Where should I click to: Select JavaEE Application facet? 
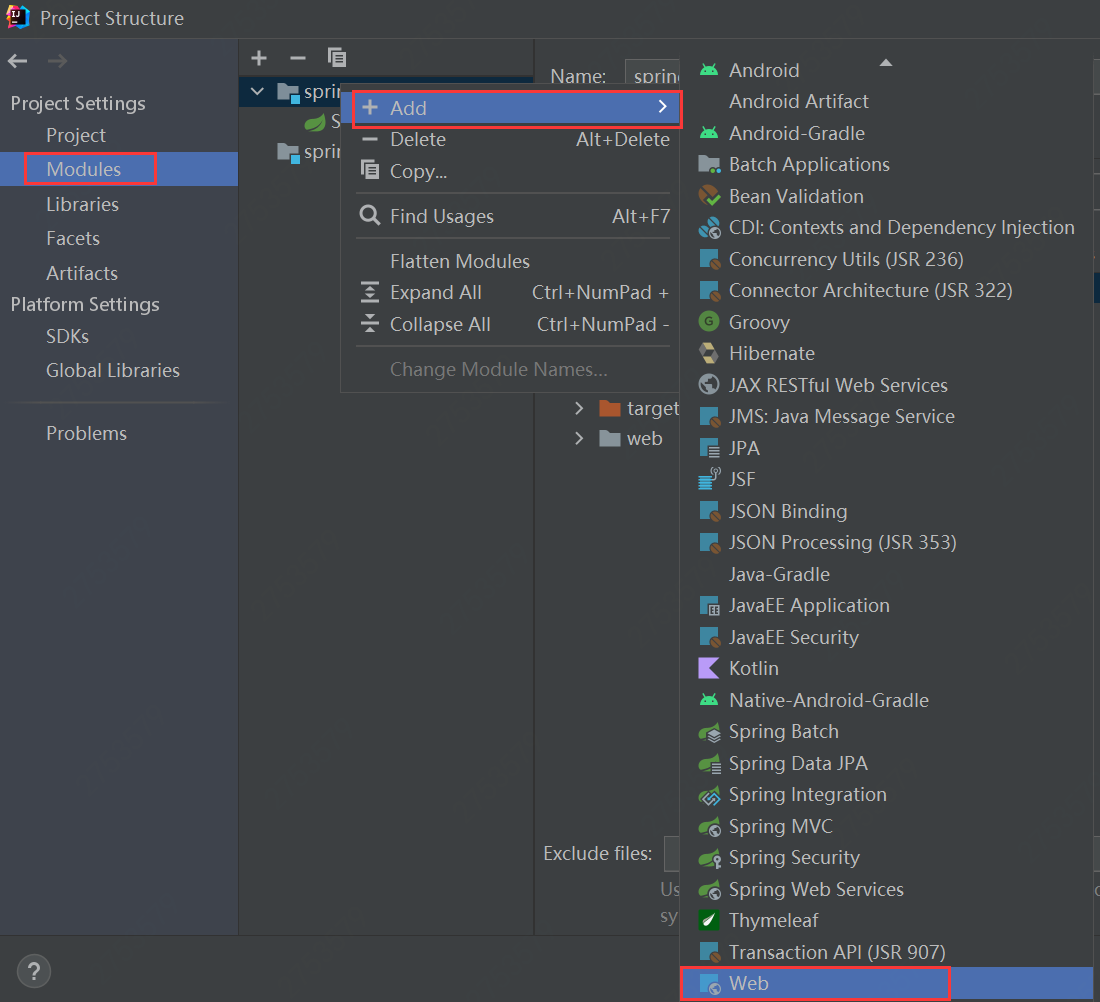(809, 606)
